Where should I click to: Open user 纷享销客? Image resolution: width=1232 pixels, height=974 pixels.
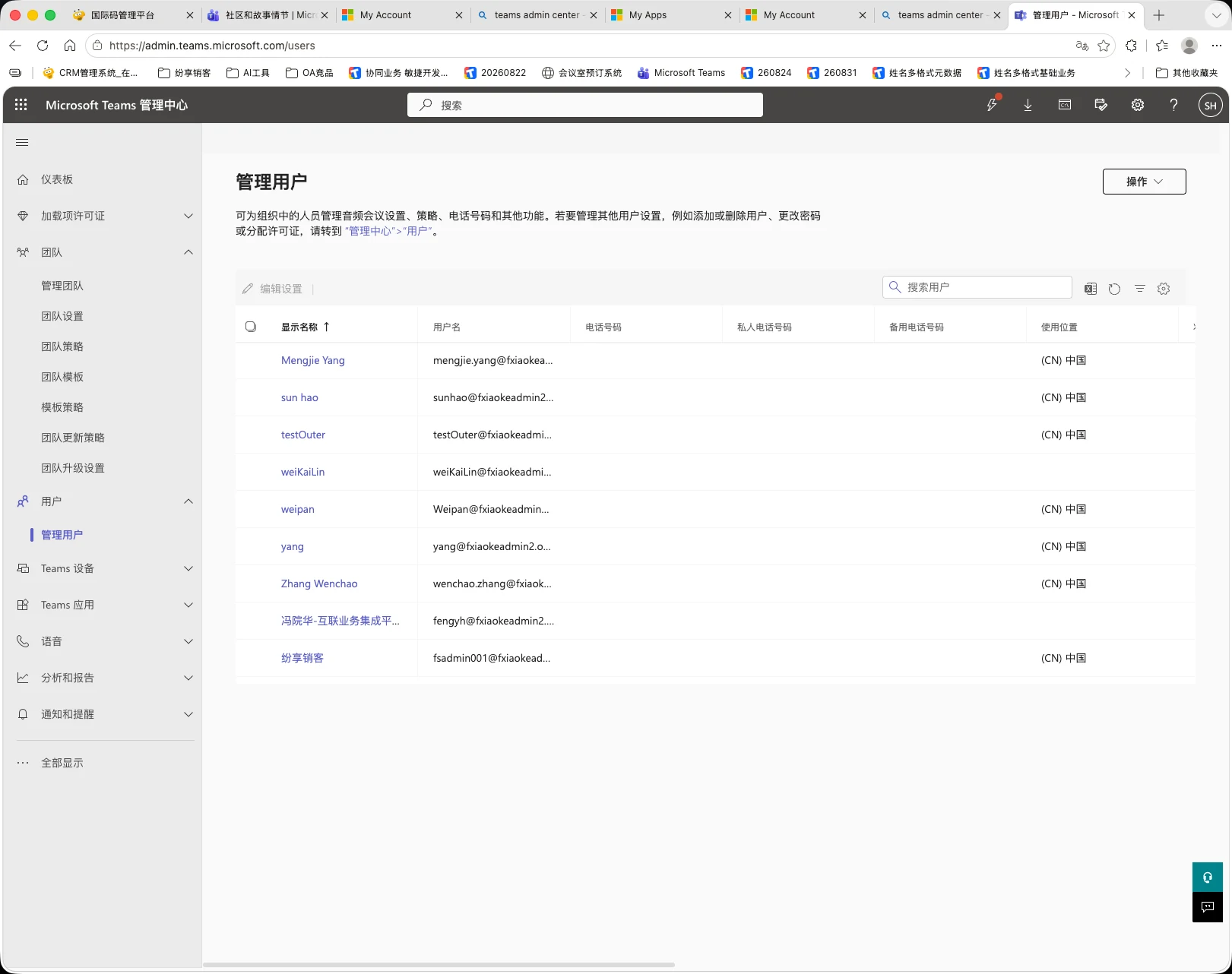point(302,658)
